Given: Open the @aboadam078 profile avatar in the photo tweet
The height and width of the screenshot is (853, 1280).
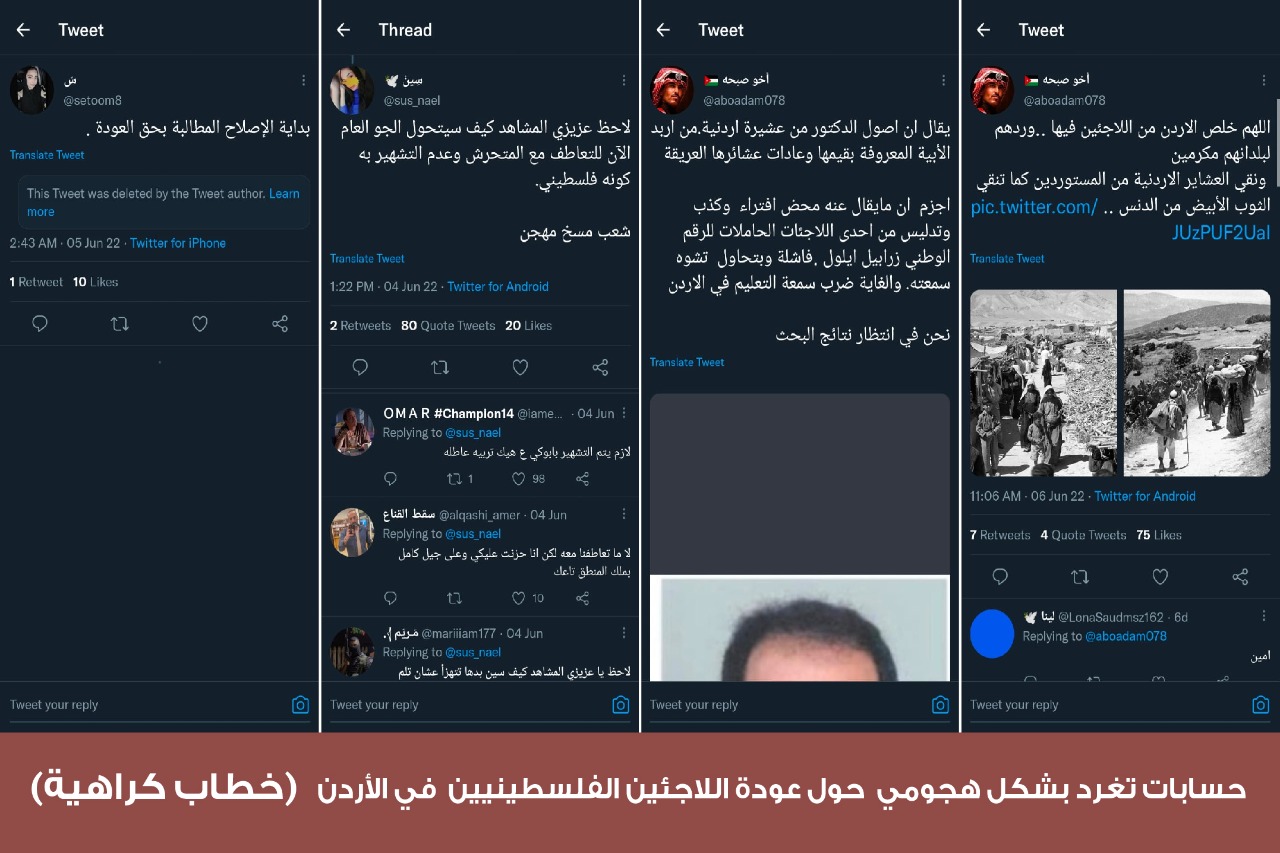Looking at the screenshot, I should (x=992, y=90).
